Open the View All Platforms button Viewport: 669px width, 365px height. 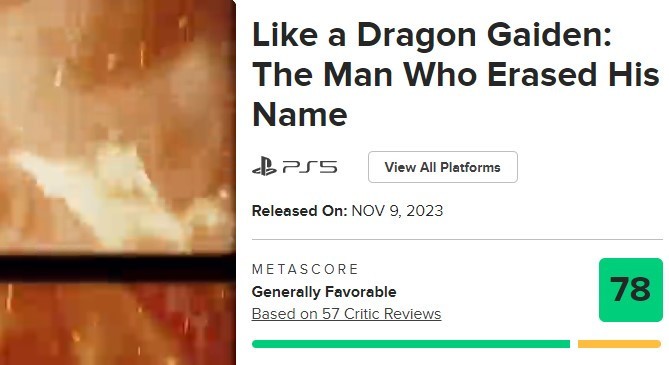[x=443, y=167]
